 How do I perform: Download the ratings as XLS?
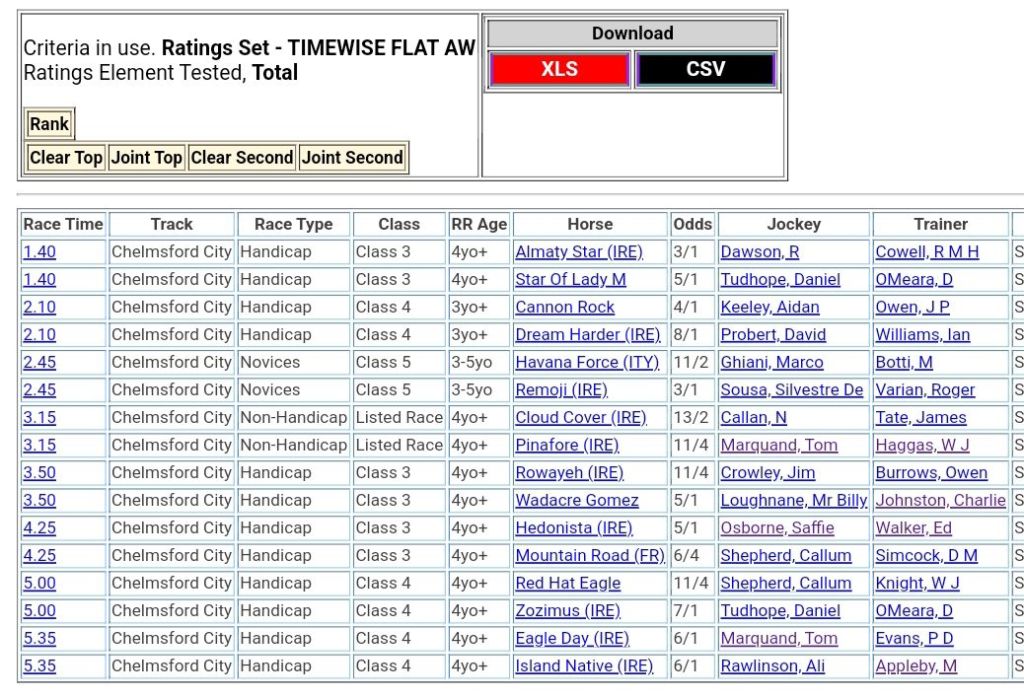click(559, 69)
